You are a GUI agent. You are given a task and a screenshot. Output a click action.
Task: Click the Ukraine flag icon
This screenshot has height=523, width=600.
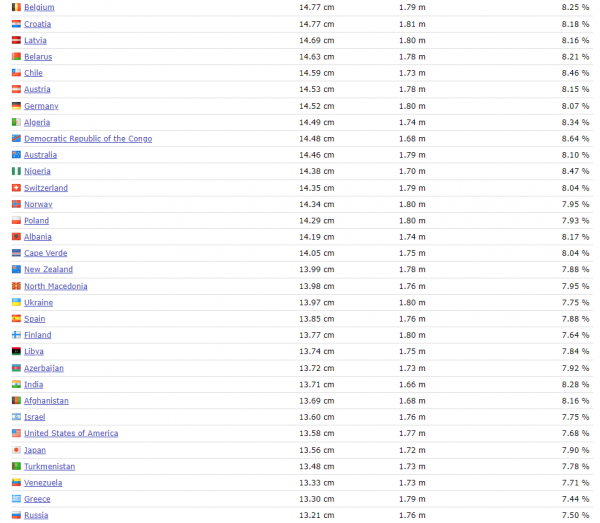point(16,302)
